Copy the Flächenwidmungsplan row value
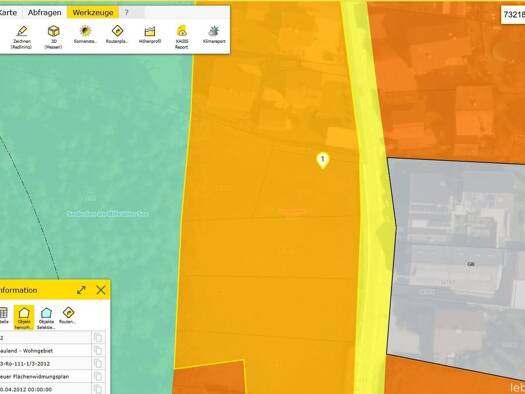525x394 pixels. coord(98,376)
